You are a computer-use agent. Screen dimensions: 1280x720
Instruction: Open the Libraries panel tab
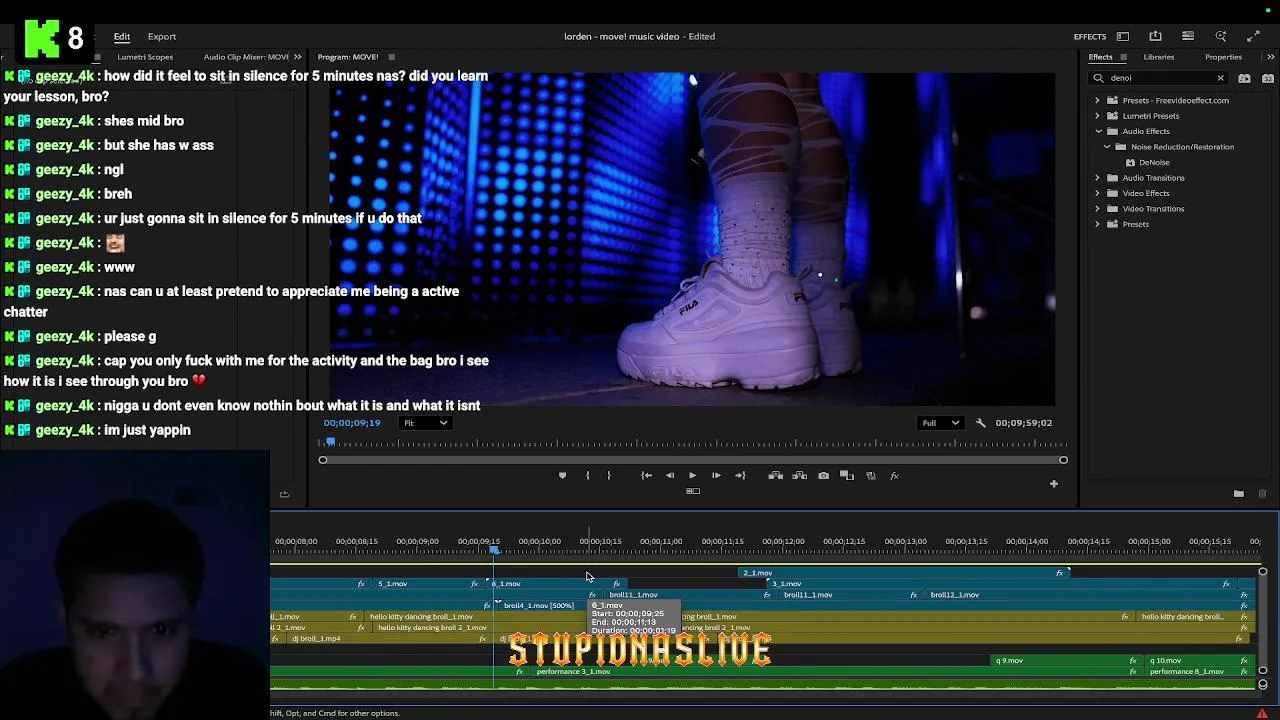point(1159,57)
